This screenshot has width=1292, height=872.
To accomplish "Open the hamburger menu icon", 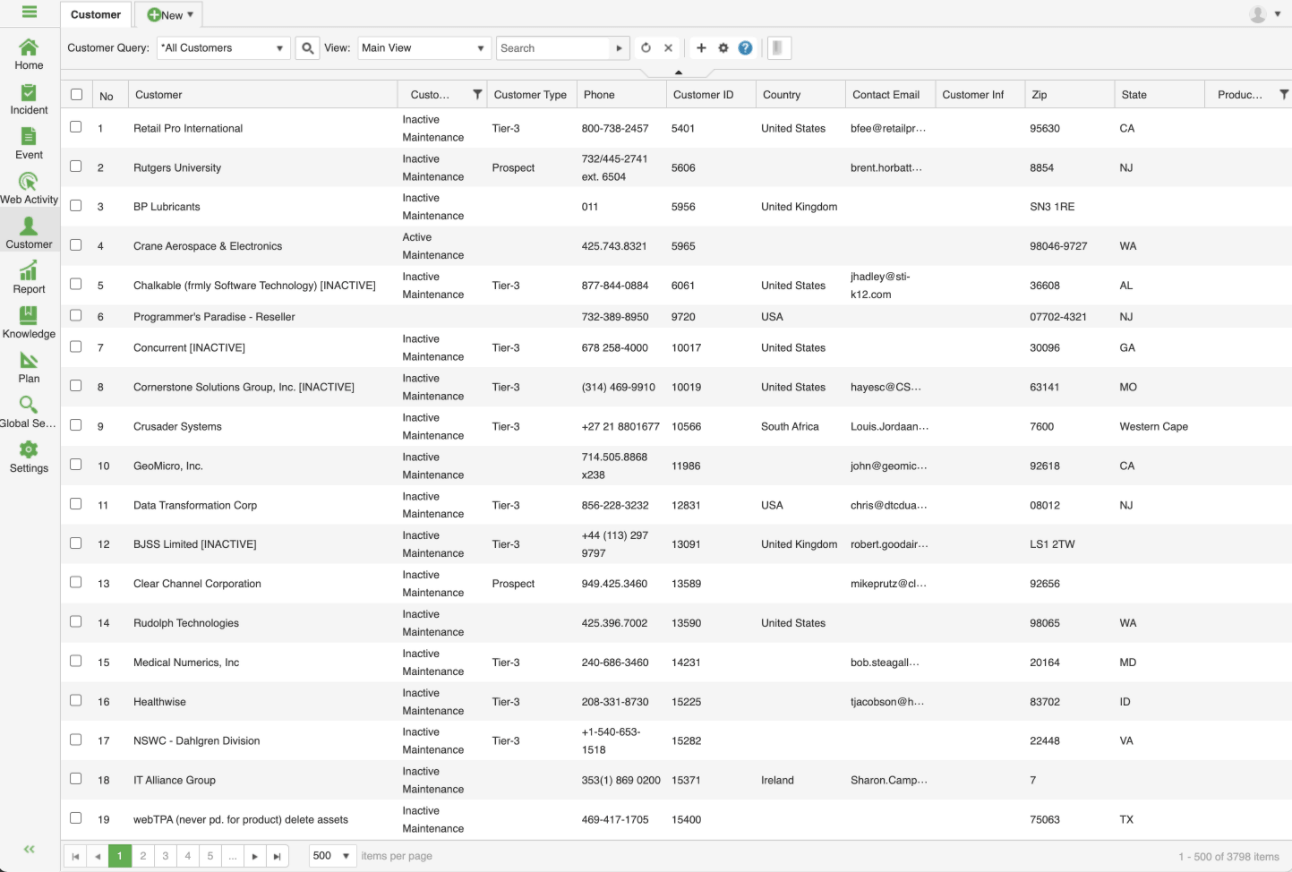I will 29,13.
